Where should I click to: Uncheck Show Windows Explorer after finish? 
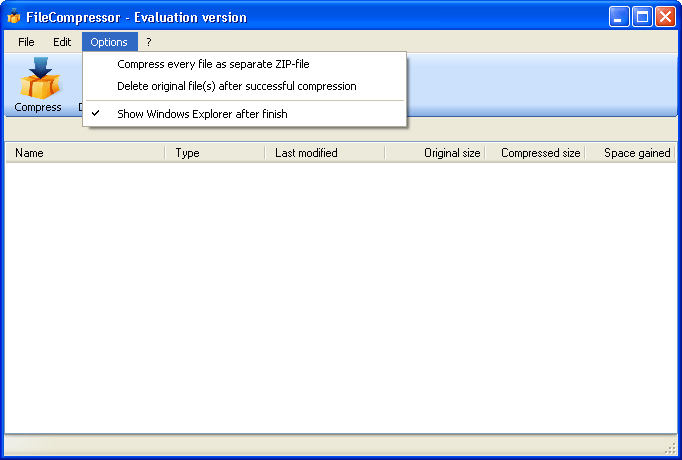(x=202, y=114)
